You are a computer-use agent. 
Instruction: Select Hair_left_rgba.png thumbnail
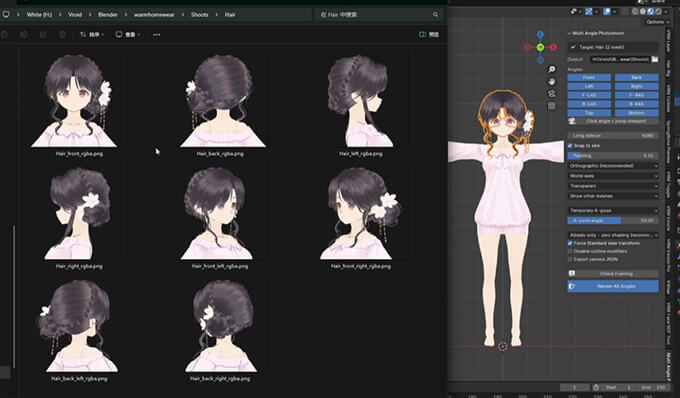361,101
